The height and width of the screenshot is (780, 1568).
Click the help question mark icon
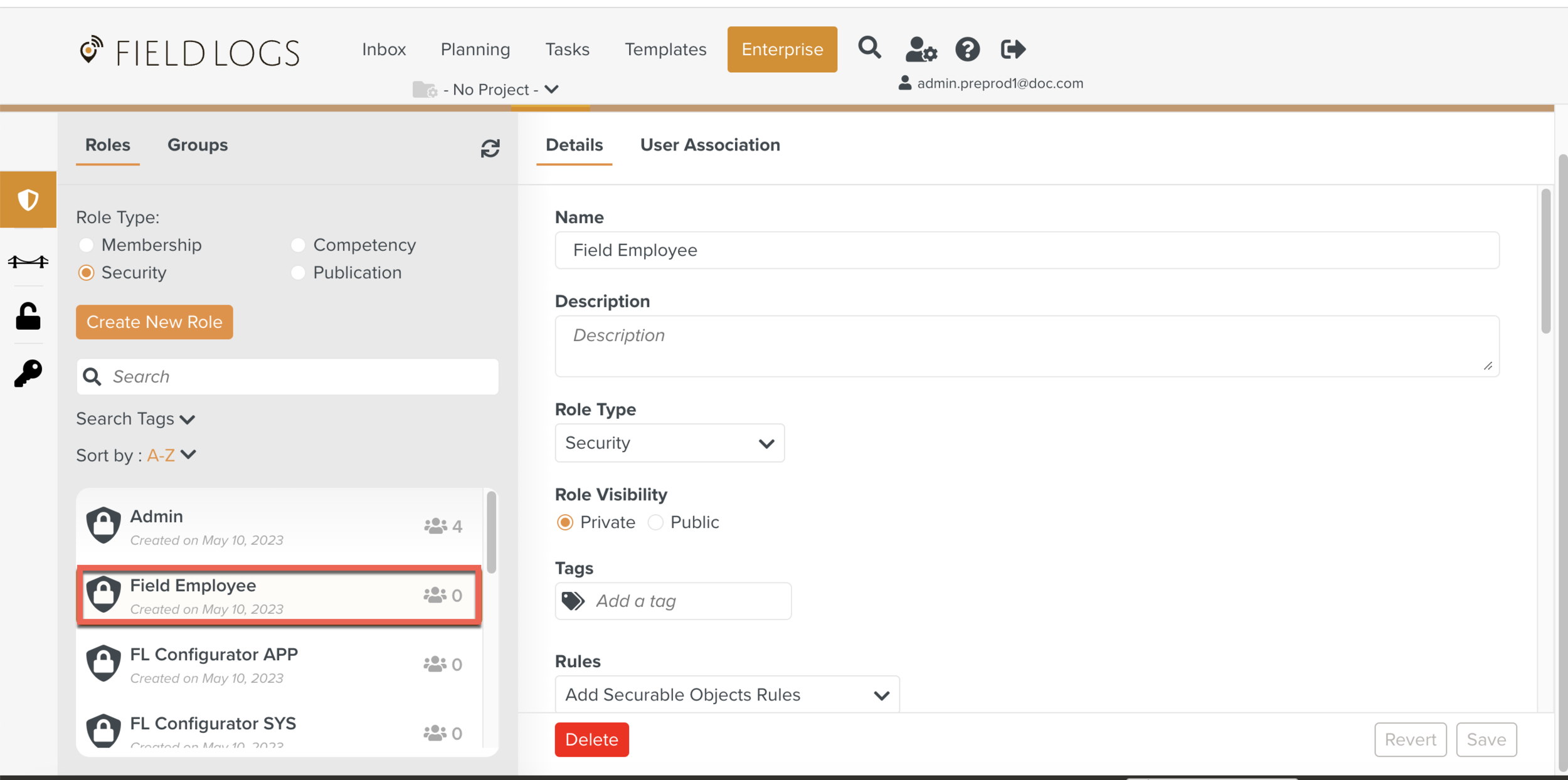pos(967,49)
